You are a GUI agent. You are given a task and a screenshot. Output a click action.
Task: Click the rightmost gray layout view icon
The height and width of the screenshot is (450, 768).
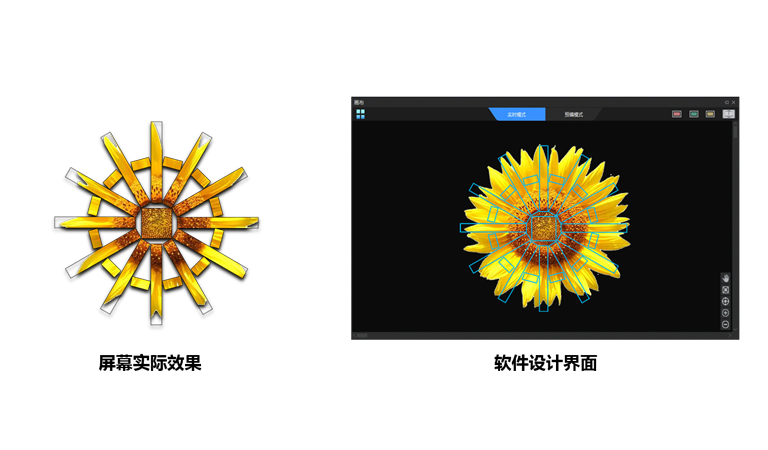point(728,114)
